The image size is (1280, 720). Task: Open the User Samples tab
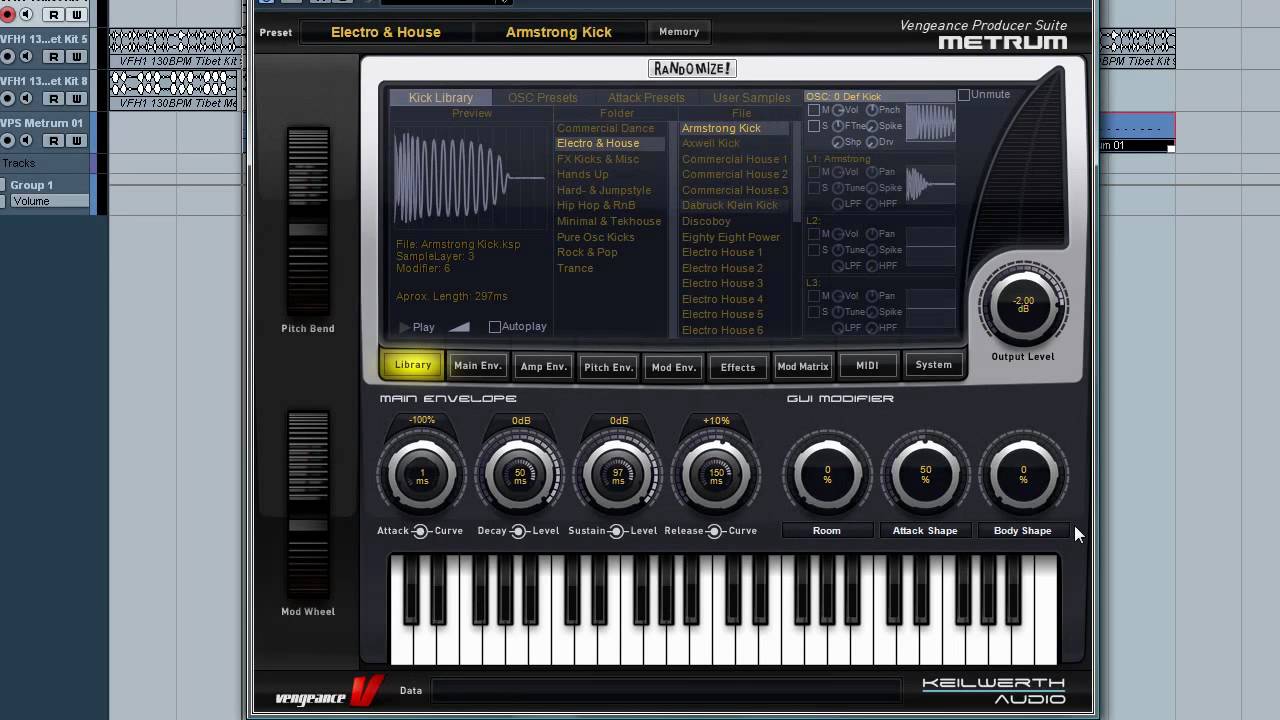coord(751,98)
